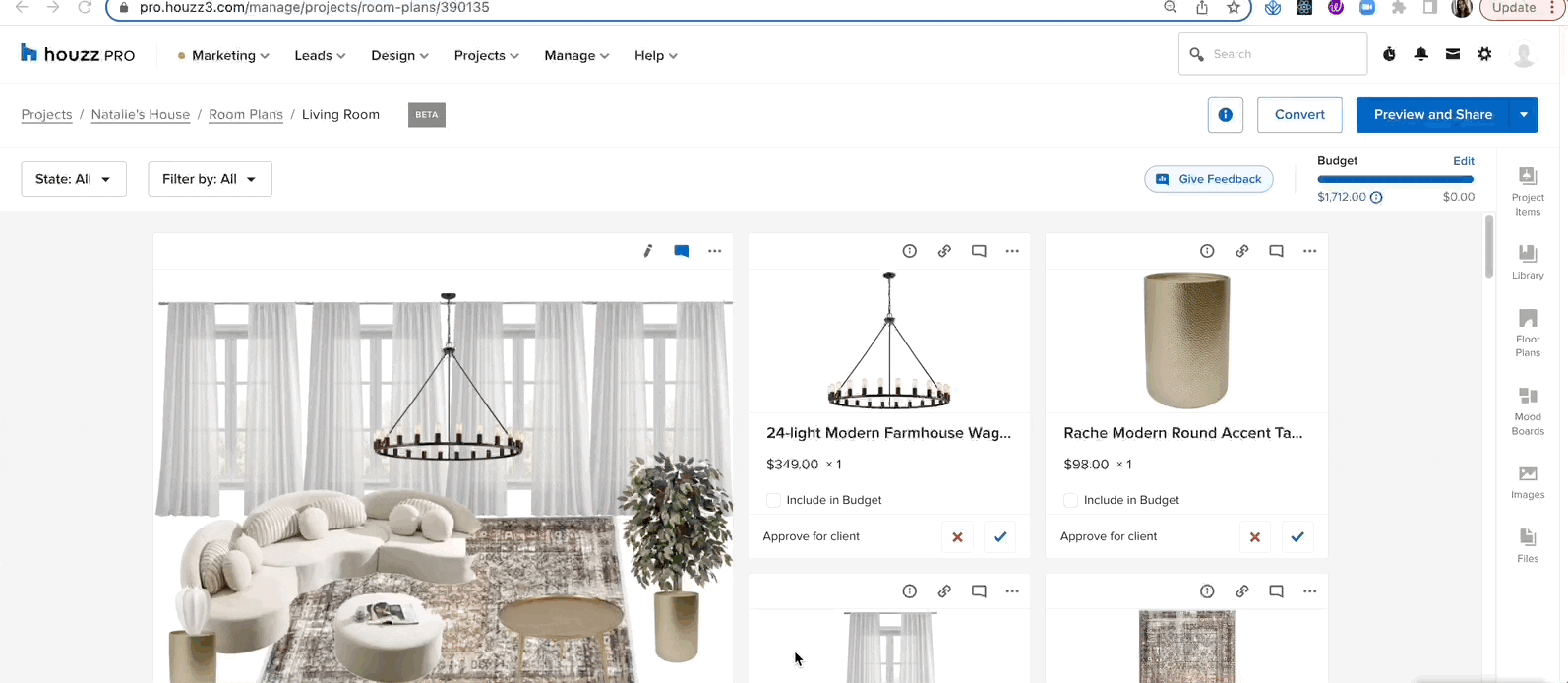Click the Convert button
Viewport: 1568px width, 683px height.
[x=1299, y=115]
